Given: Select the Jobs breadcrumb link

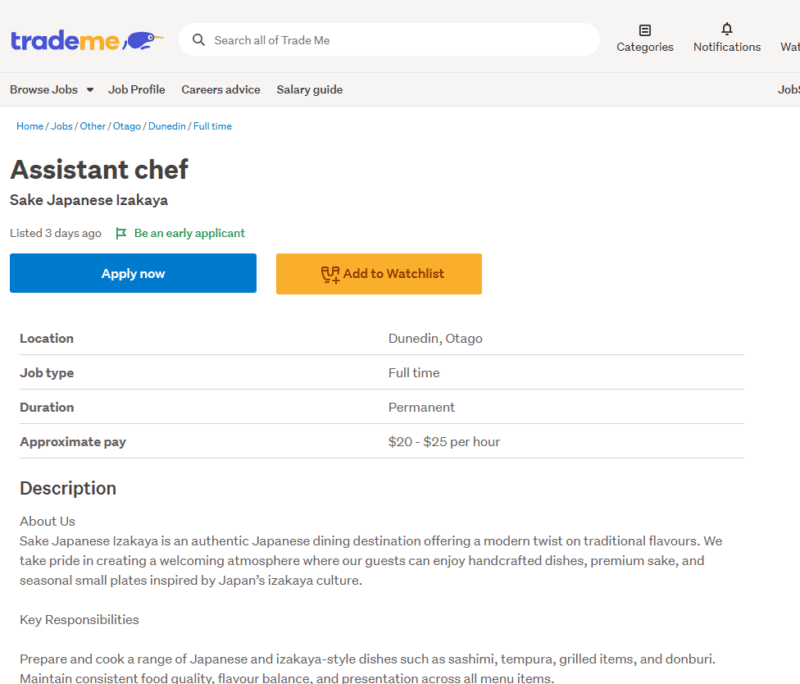Looking at the screenshot, I should pos(61,126).
